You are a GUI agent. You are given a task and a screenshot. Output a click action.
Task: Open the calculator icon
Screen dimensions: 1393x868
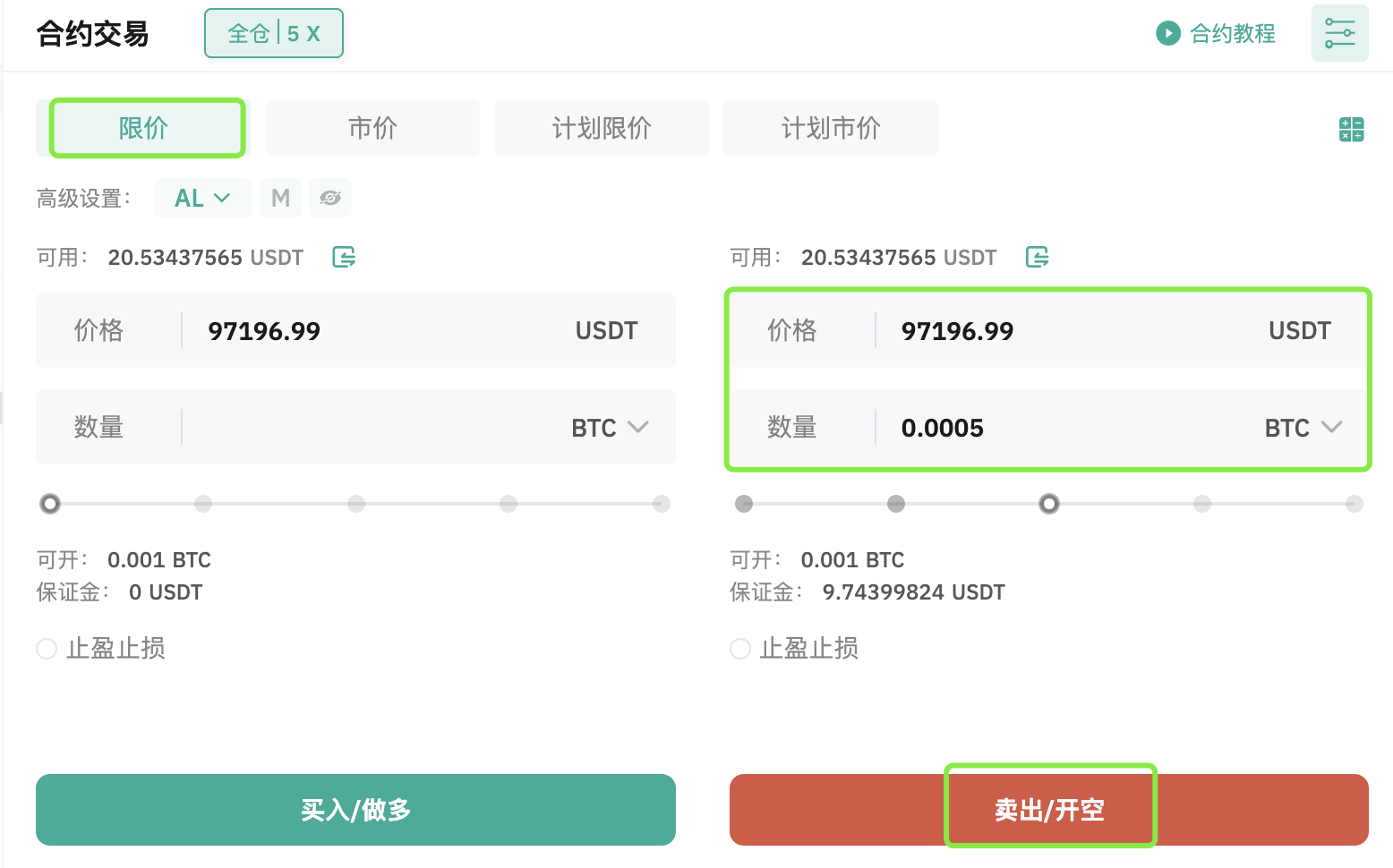pos(1351,129)
